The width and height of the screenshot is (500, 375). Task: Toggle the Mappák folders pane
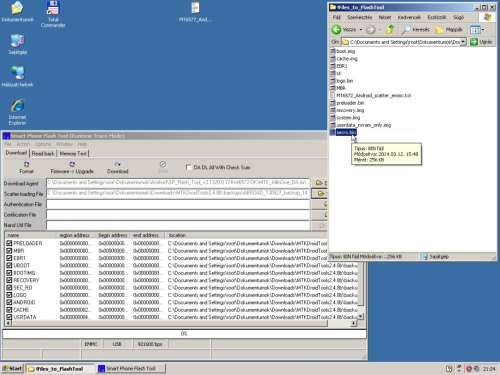(x=449, y=30)
